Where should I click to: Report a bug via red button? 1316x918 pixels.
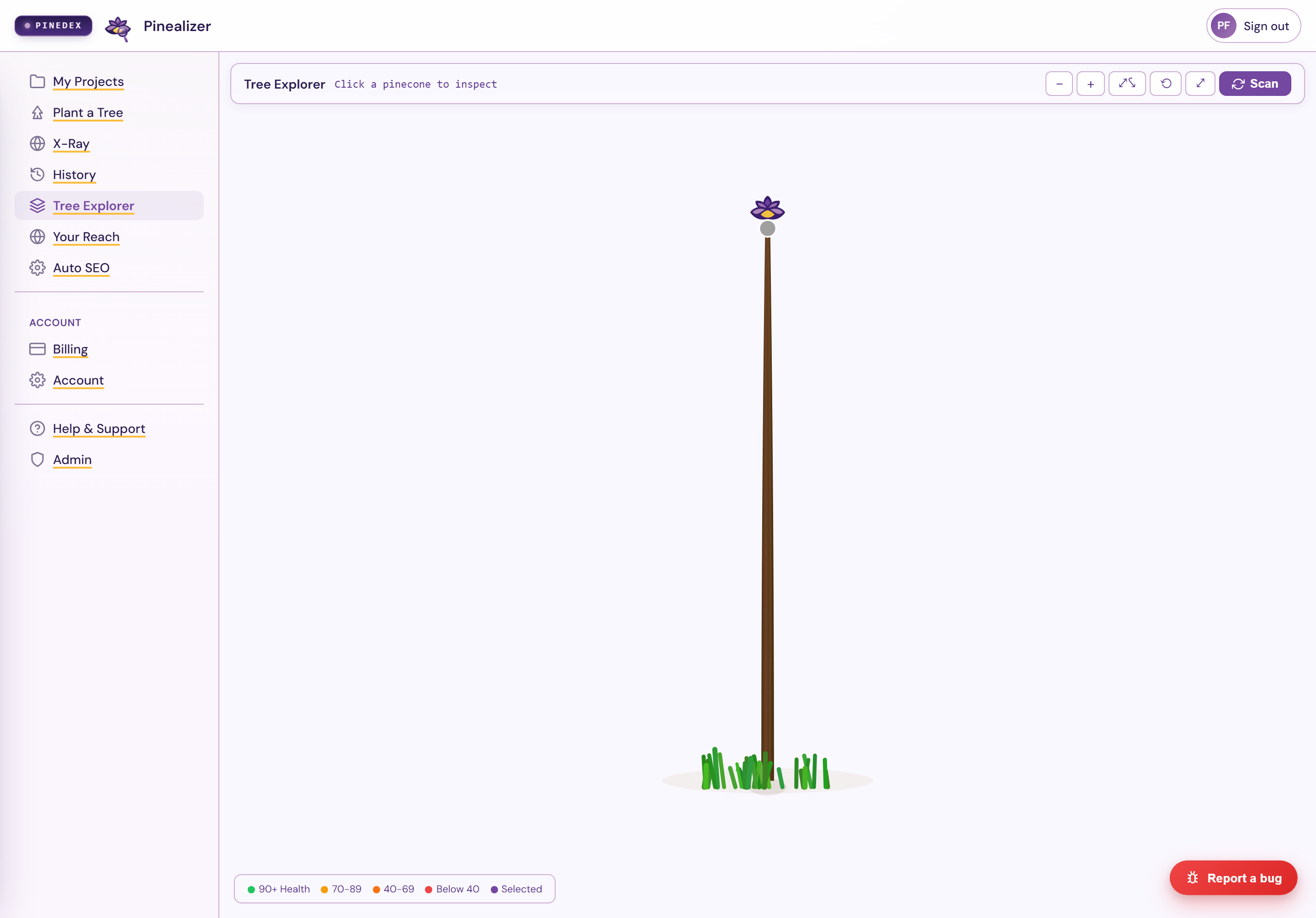pos(1233,878)
